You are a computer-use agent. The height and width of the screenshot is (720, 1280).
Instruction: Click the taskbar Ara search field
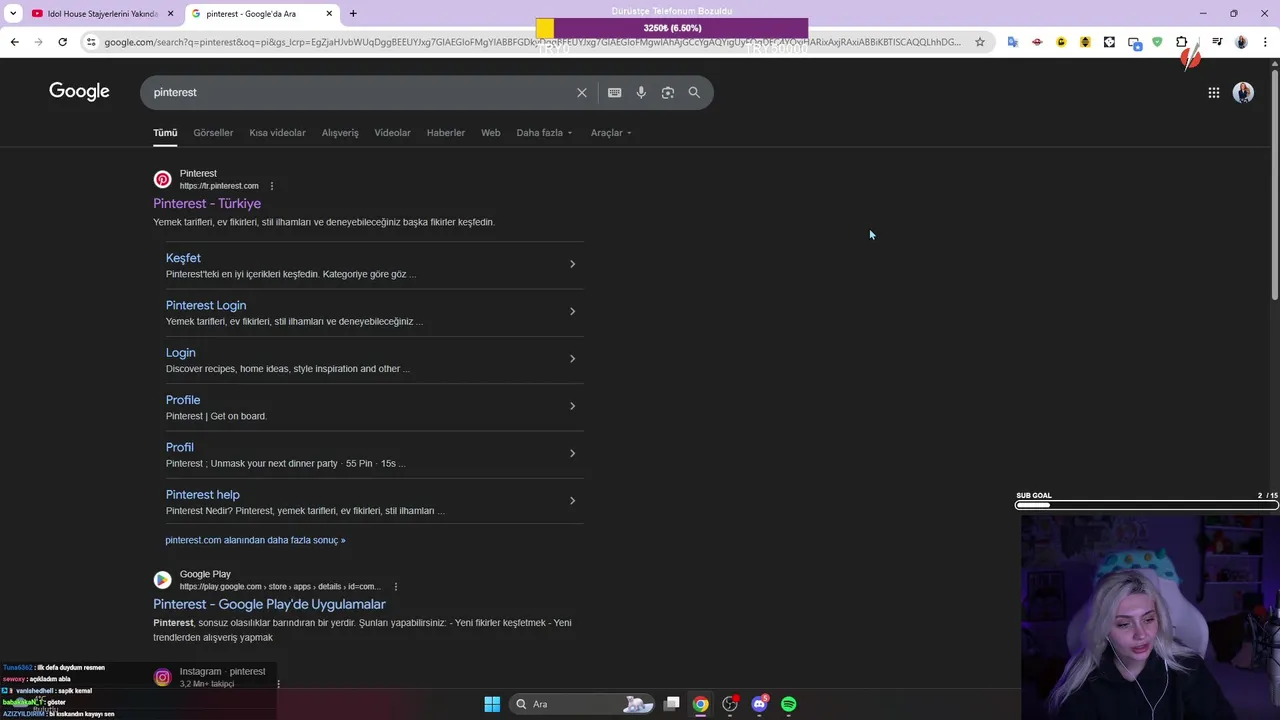pyautogui.click(x=583, y=704)
